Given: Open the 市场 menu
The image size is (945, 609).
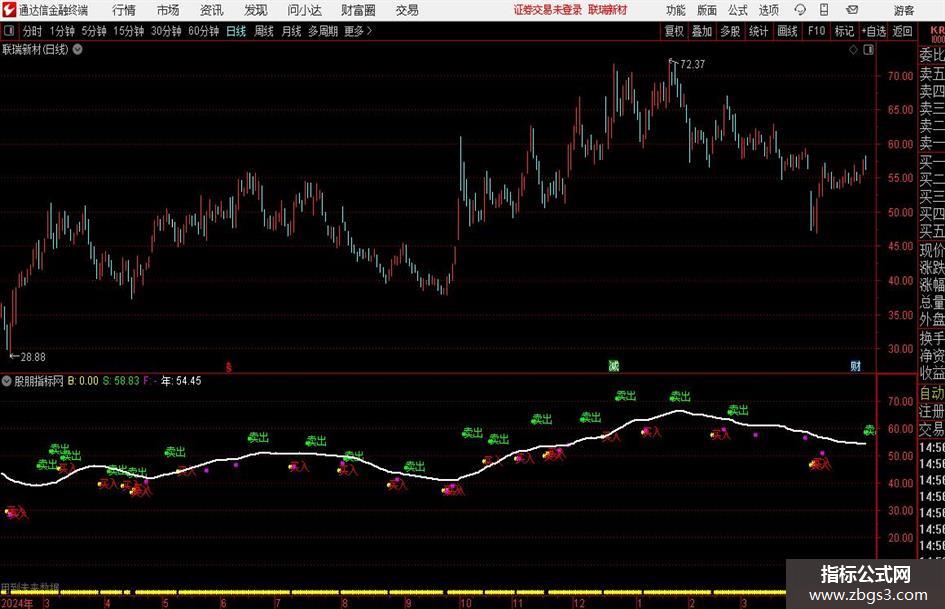Looking at the screenshot, I should point(168,10).
